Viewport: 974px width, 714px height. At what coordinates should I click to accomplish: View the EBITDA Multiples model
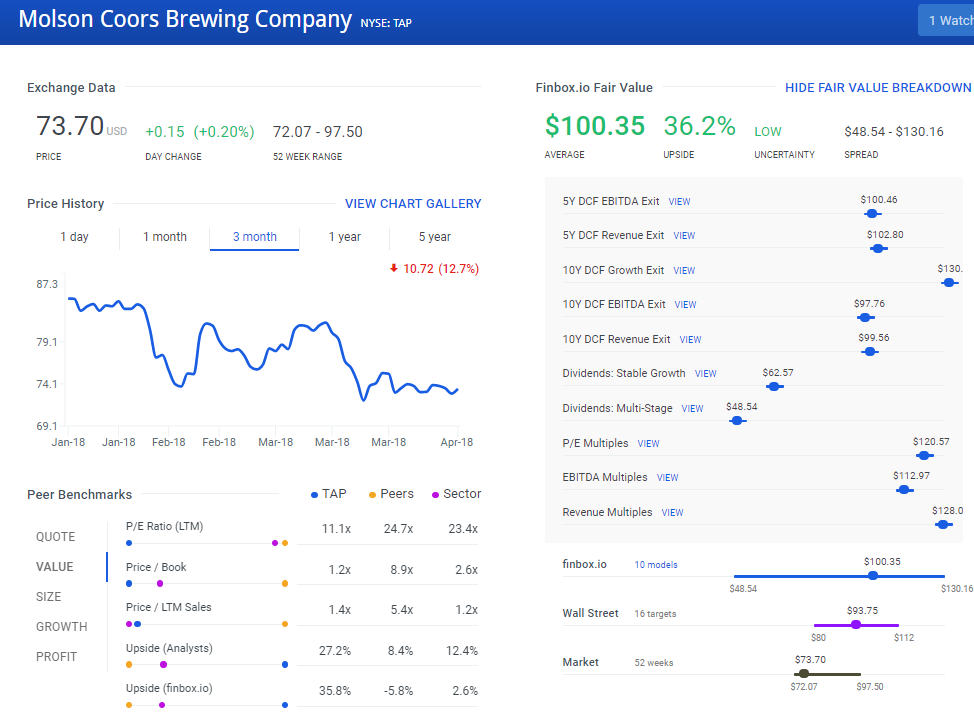tap(667, 478)
